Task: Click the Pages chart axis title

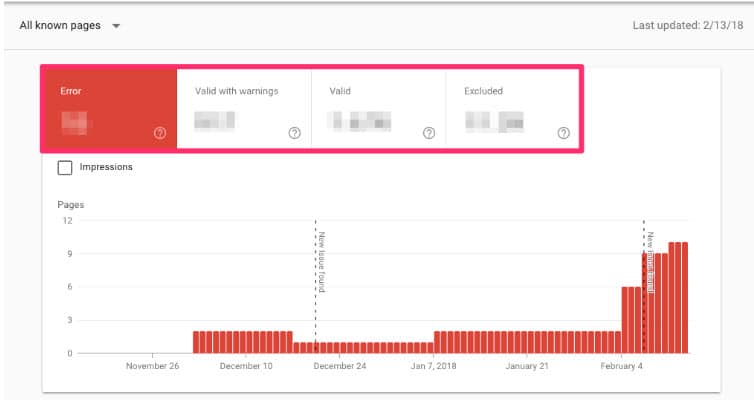Action: pos(71,205)
